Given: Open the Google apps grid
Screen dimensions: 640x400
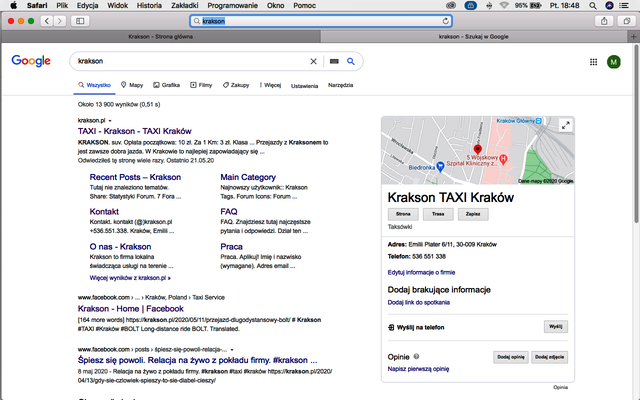Looking at the screenshot, I should [593, 62].
